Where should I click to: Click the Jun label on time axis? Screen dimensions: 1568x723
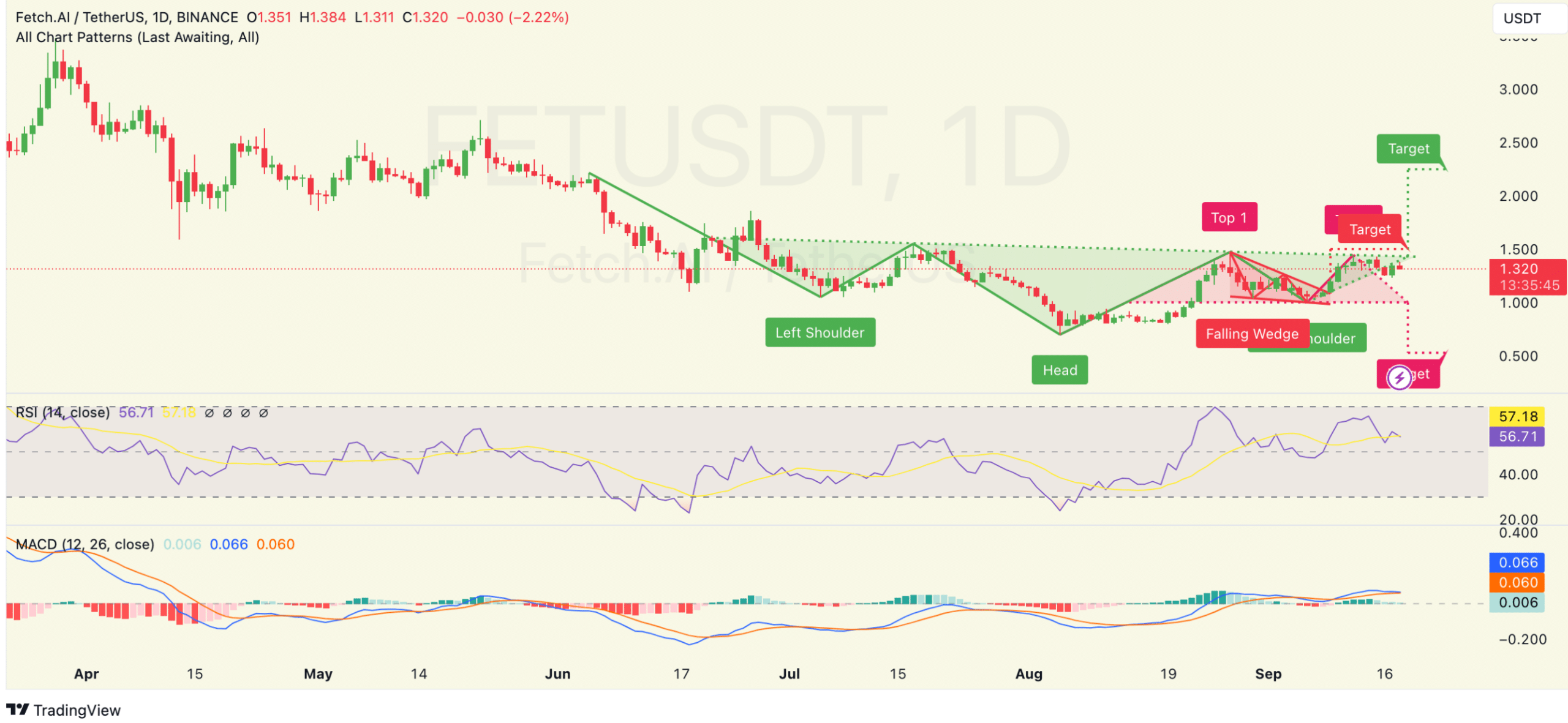[x=557, y=674]
